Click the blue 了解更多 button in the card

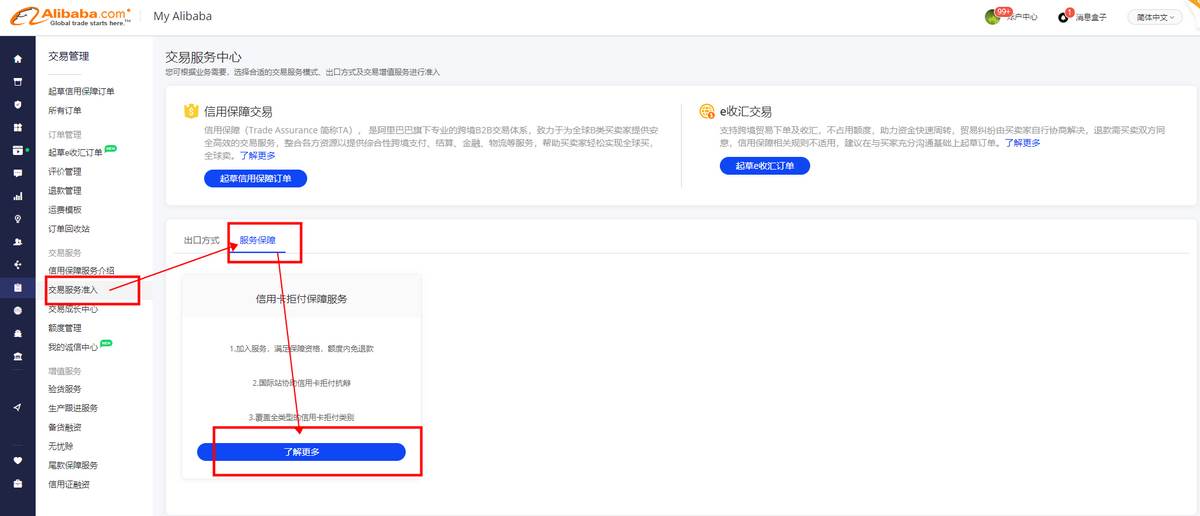pos(301,452)
